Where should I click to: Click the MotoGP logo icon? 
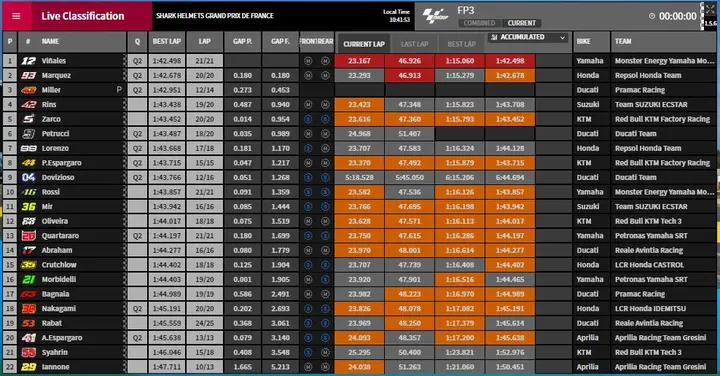435,17
